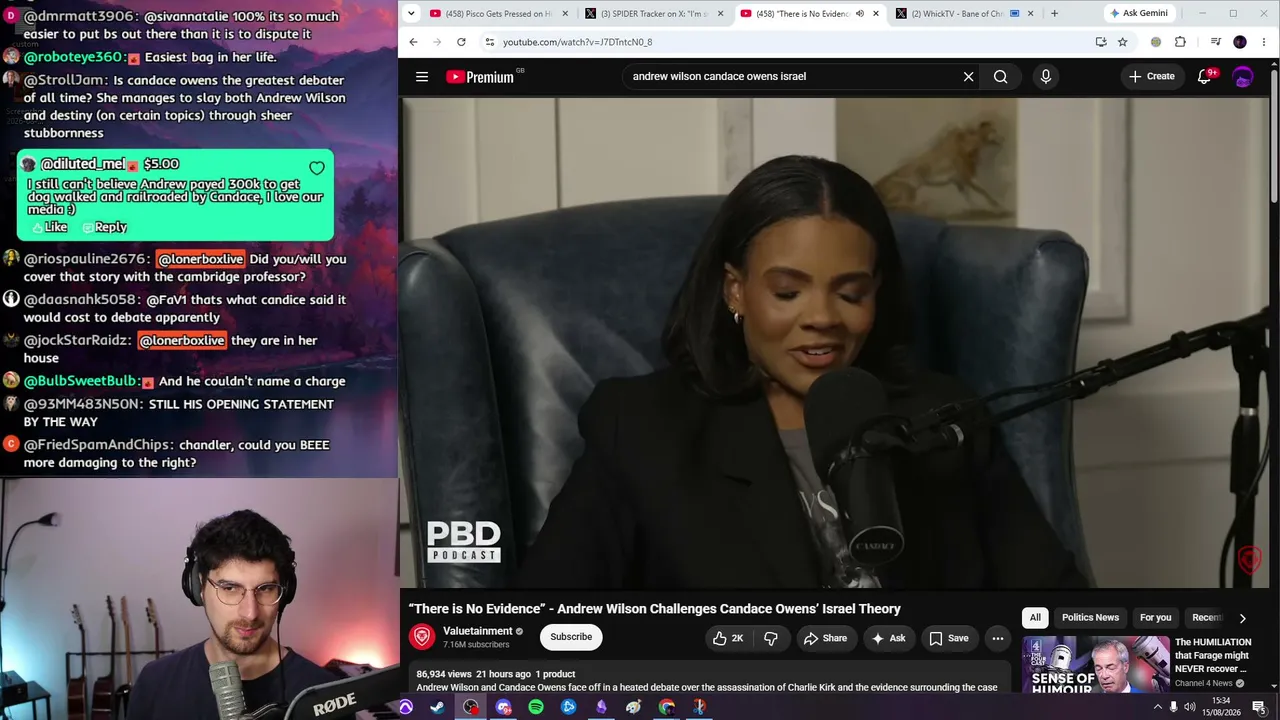The width and height of the screenshot is (1280, 720).
Task: Open more actions for the video
Action: [997, 638]
